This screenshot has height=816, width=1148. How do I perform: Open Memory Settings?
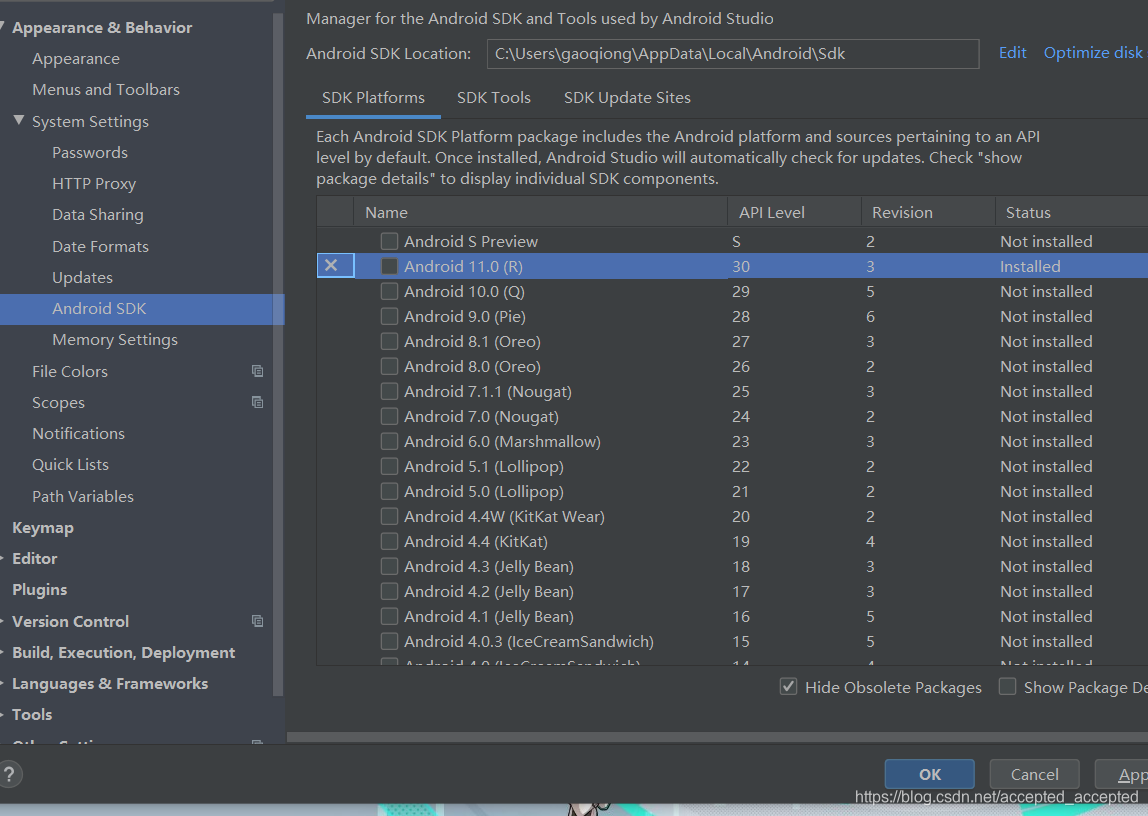click(x=115, y=340)
